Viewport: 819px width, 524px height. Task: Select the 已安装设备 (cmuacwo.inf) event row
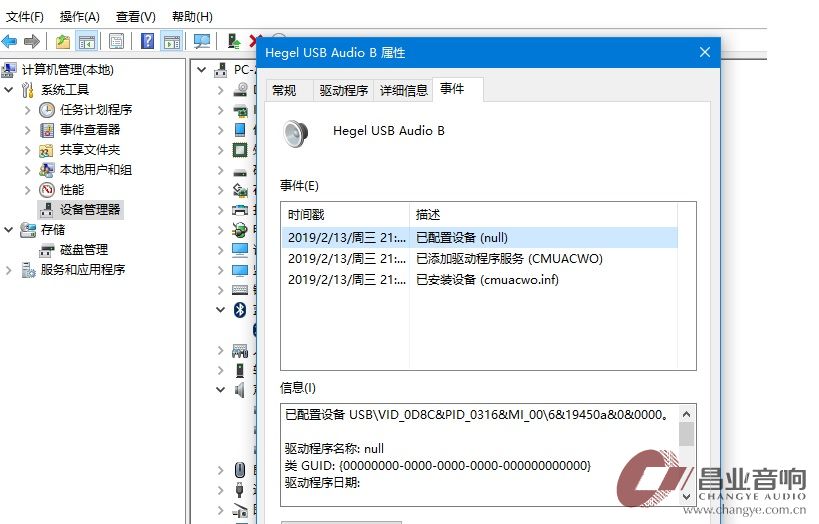[479, 280]
